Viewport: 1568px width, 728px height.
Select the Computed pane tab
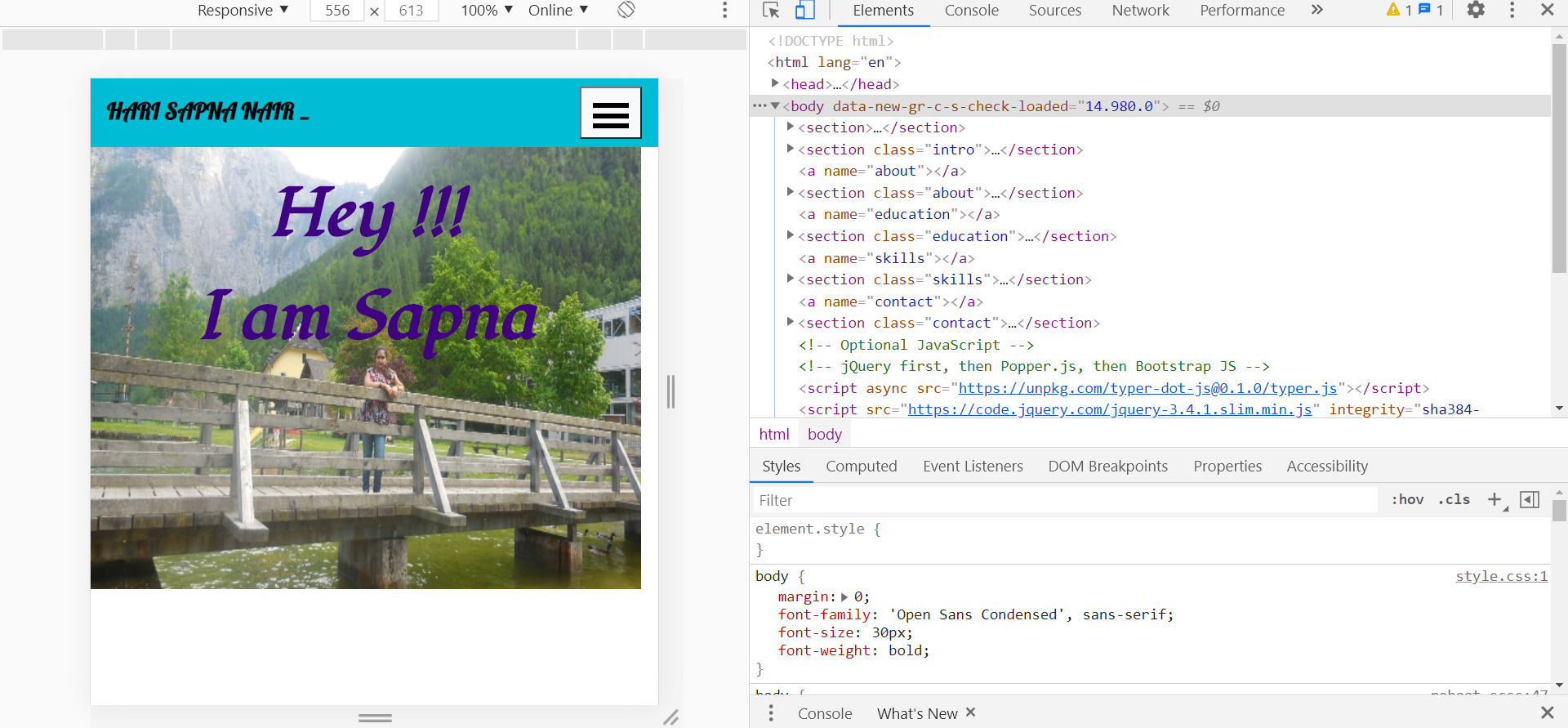point(862,466)
